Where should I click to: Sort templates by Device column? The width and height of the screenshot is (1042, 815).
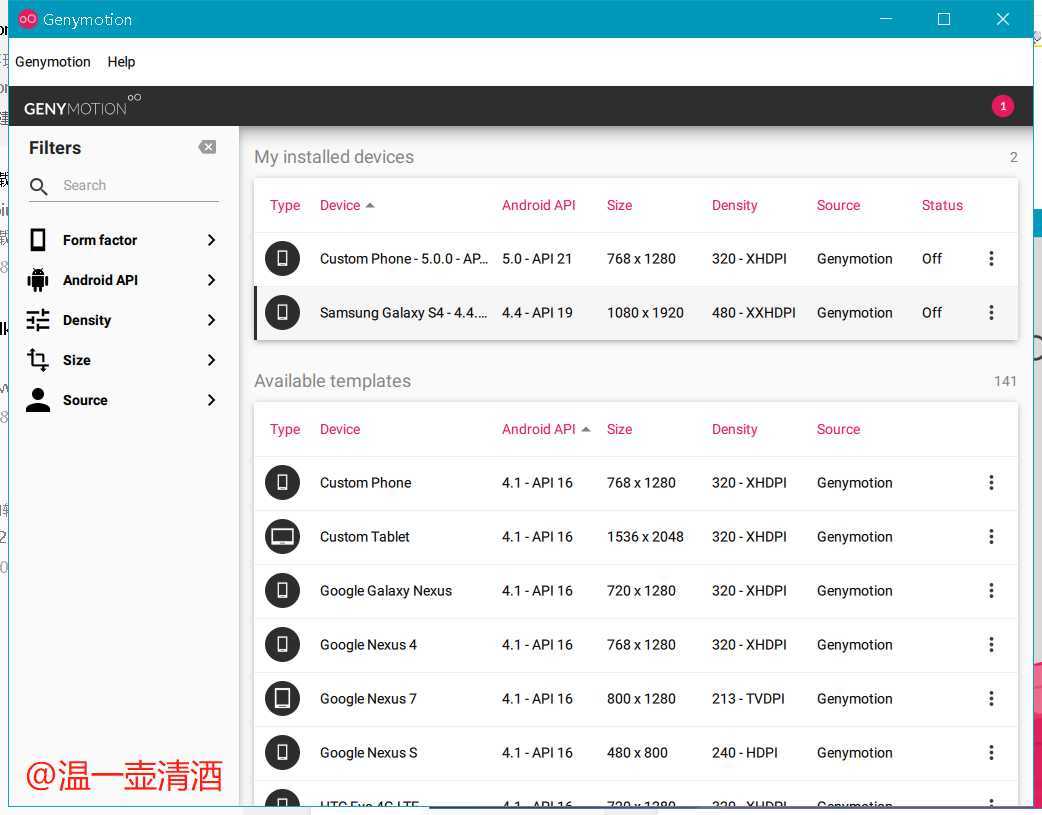click(340, 429)
